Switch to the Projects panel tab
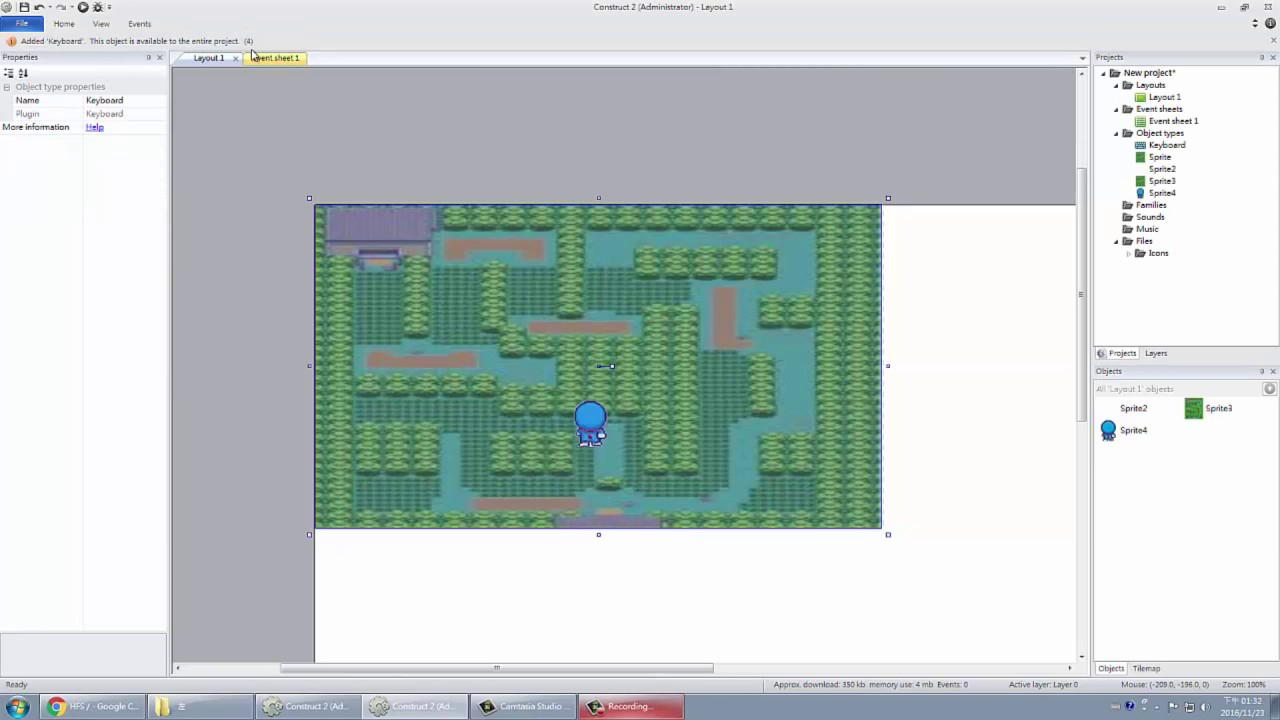The image size is (1280, 720). click(1117, 353)
